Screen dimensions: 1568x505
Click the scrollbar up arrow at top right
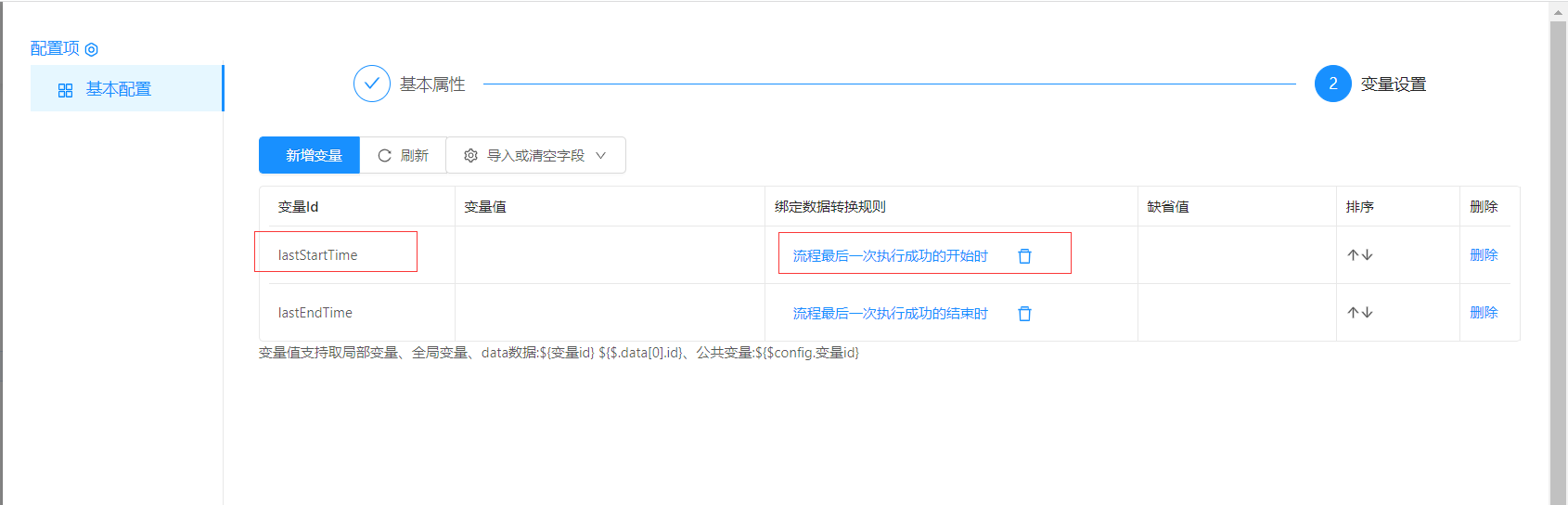[x=1558, y=11]
